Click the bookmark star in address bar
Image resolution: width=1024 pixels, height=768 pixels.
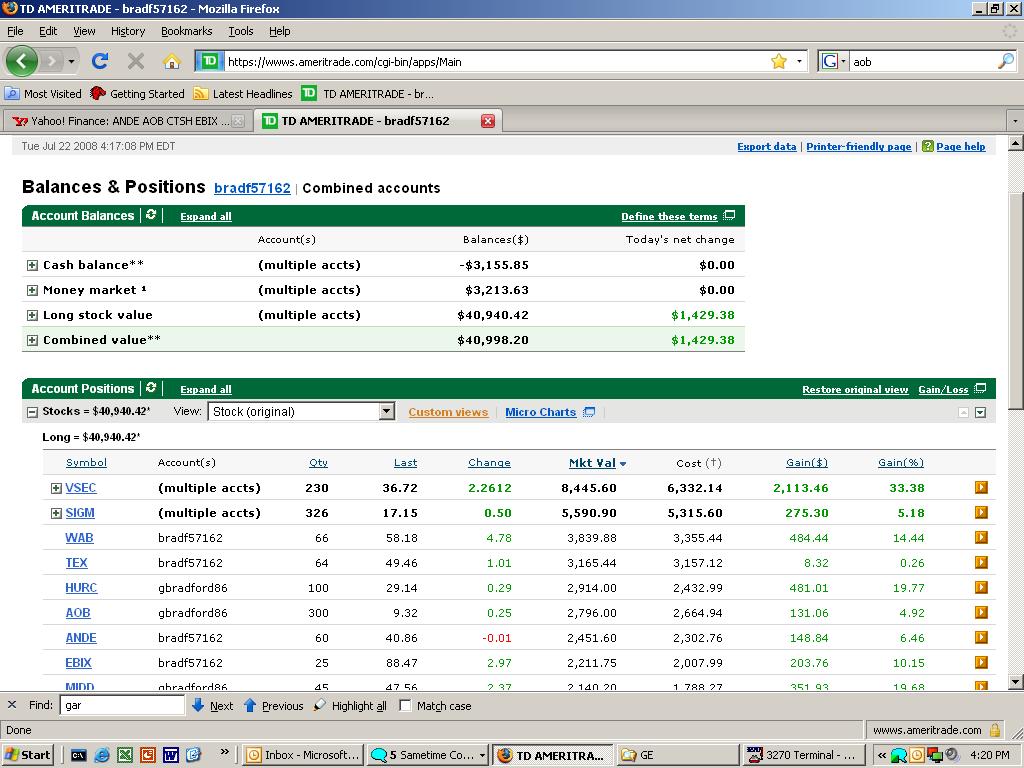point(778,61)
